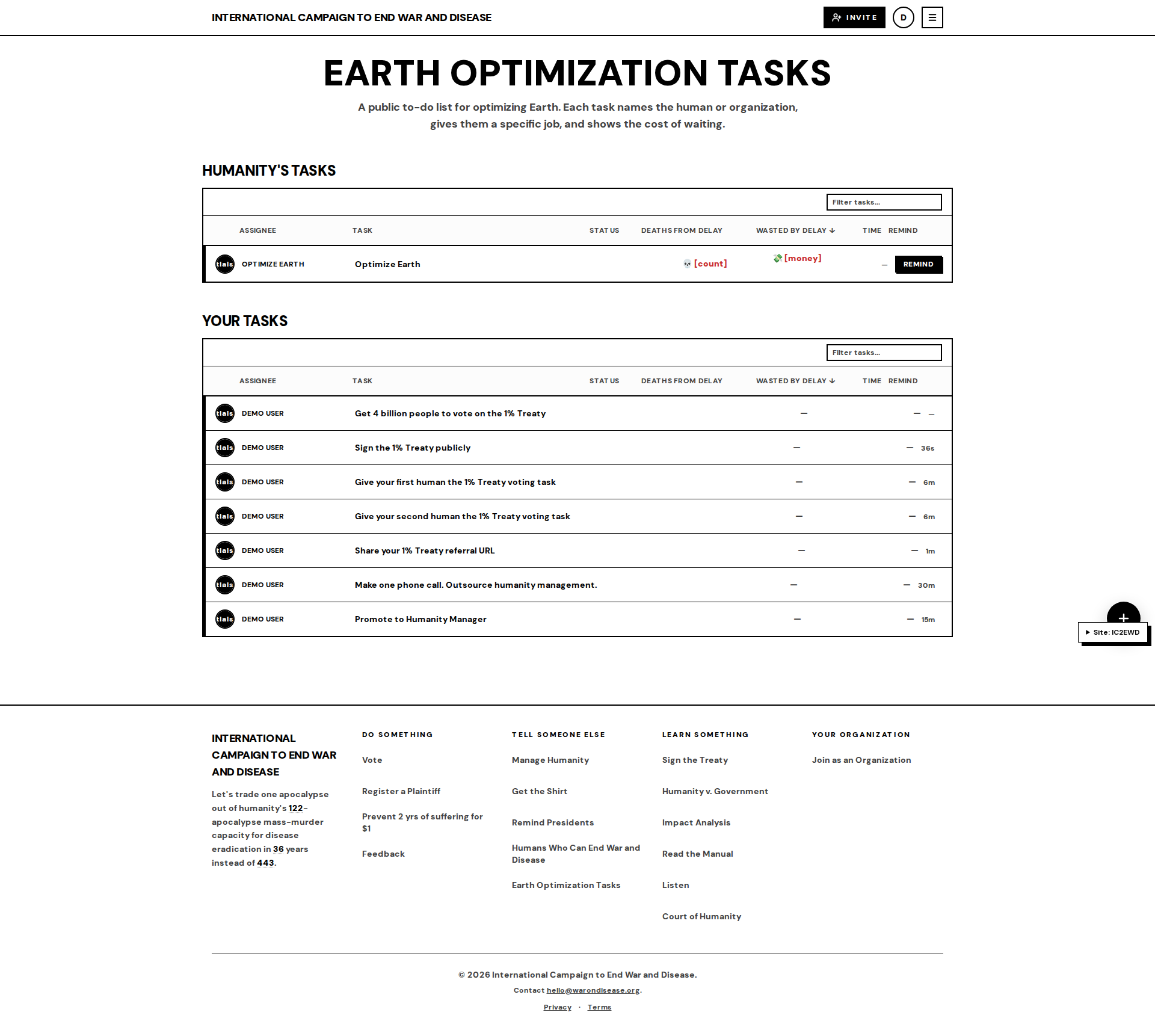Click the Task column header in Your Tasks

click(362, 381)
